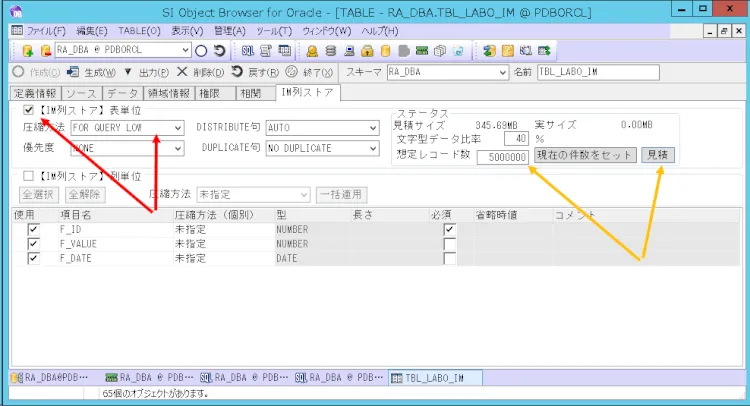Open the script editor icon next to SQL
The height and width of the screenshot is (406, 750).
click(266, 50)
